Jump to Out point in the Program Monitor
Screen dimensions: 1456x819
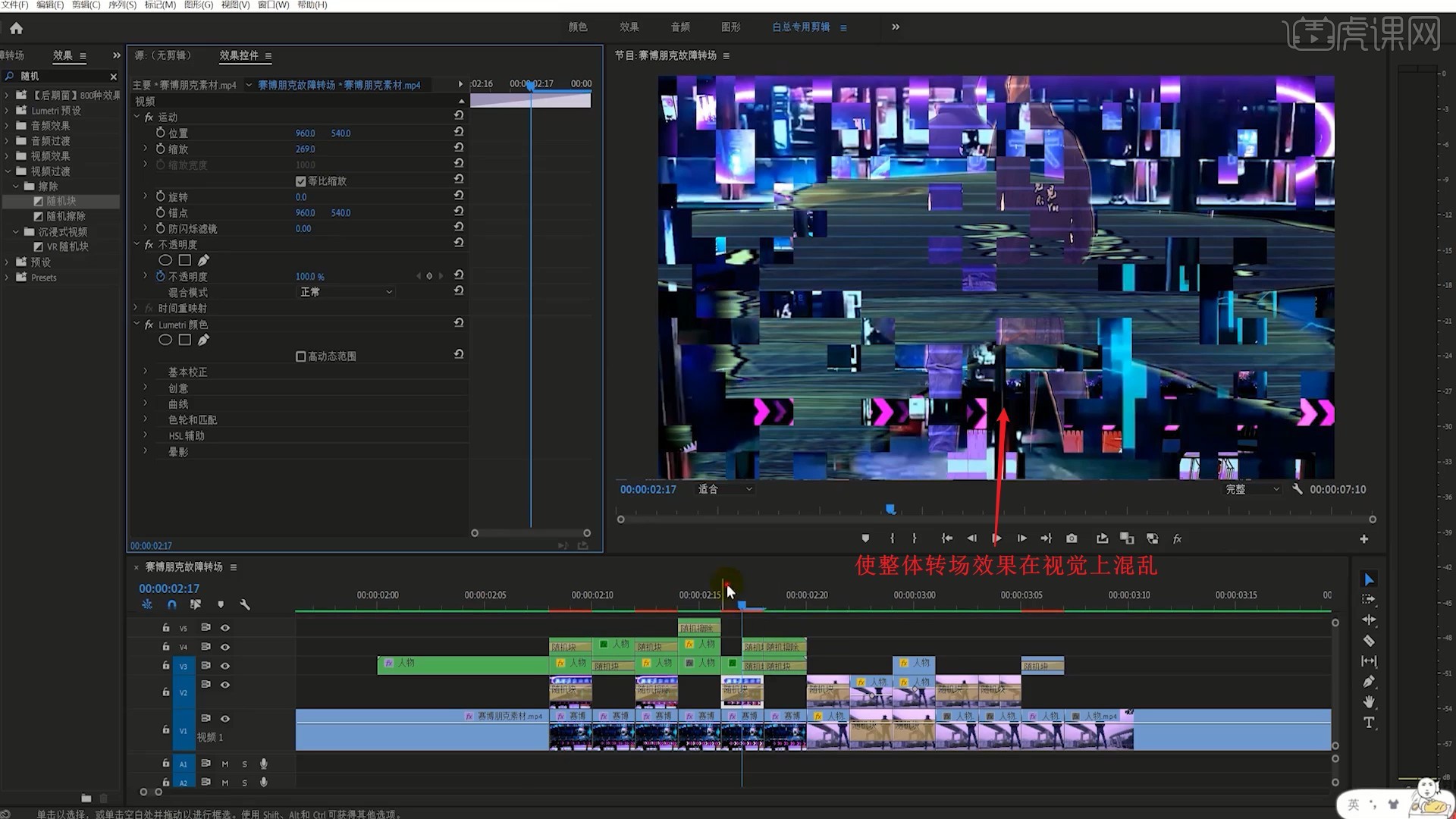(1046, 538)
